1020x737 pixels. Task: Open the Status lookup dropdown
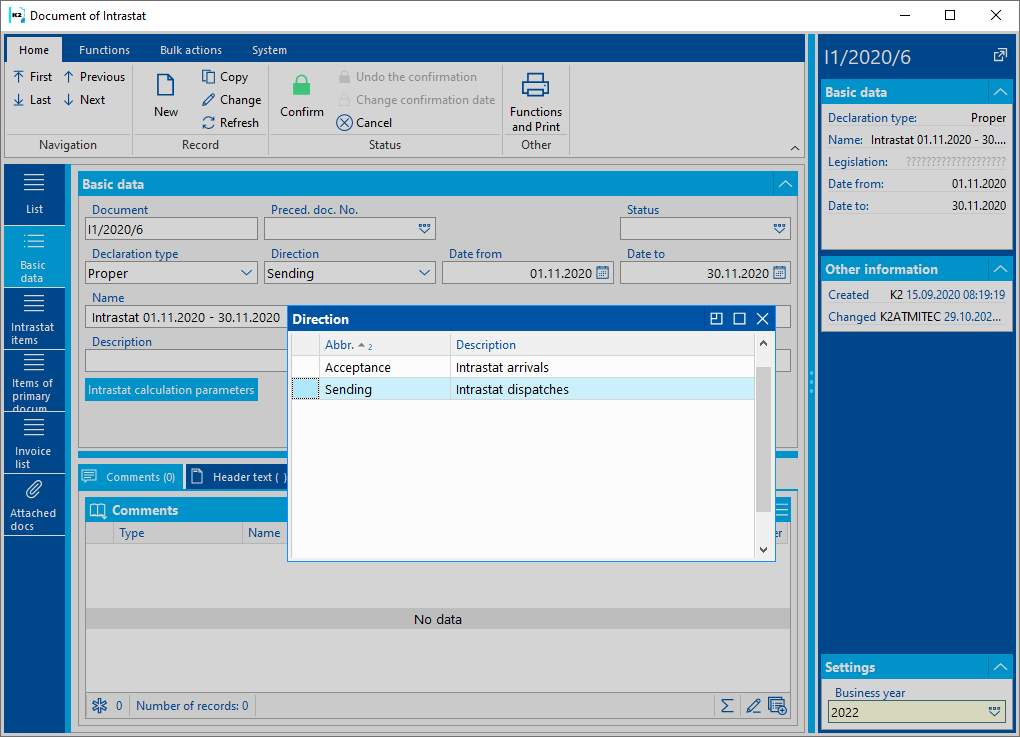[779, 228]
